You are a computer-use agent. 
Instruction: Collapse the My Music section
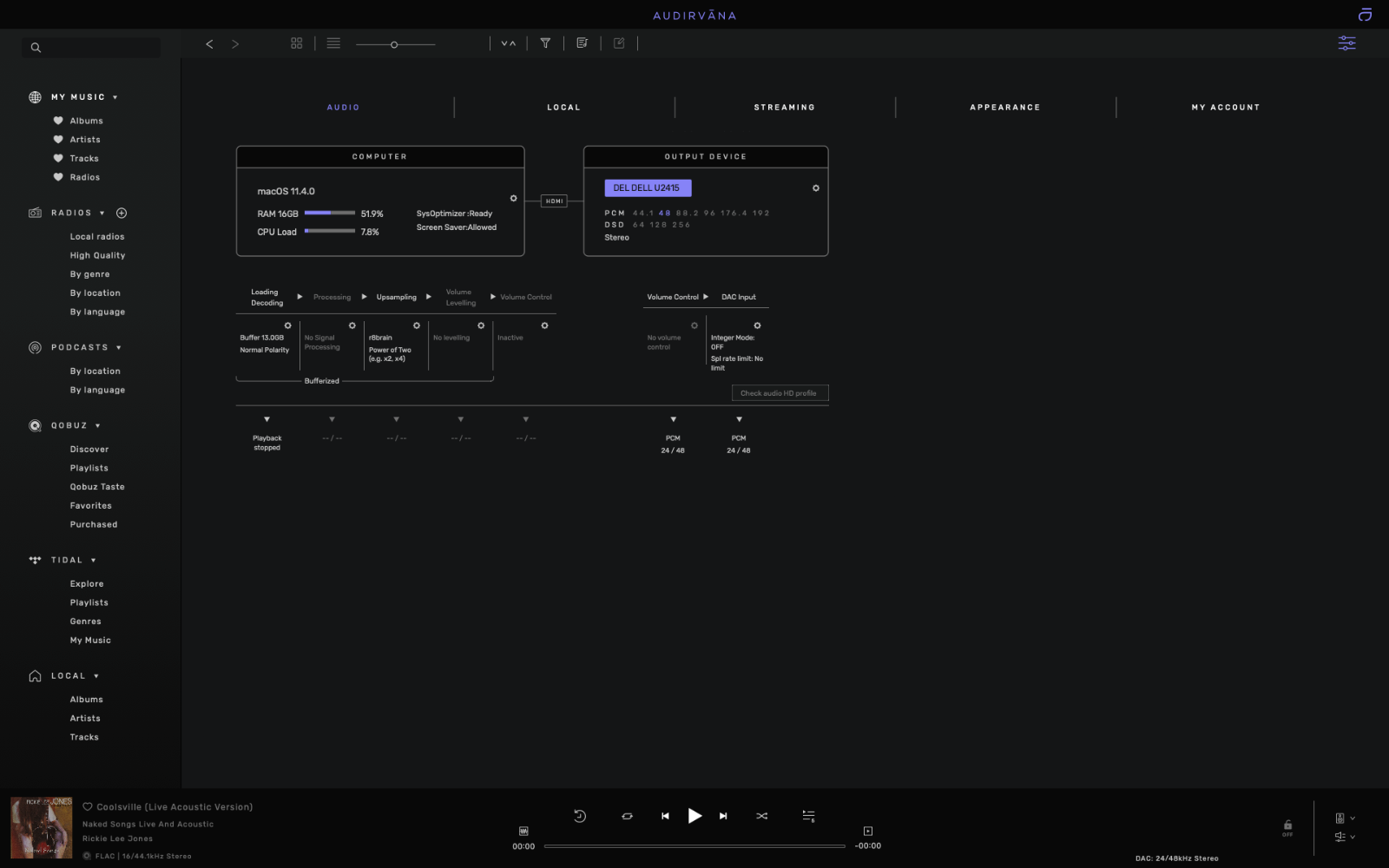115,97
